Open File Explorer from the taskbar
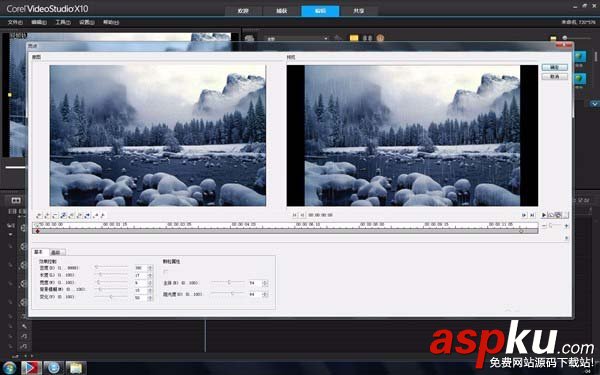This screenshot has height=375, width=600. pos(76,368)
